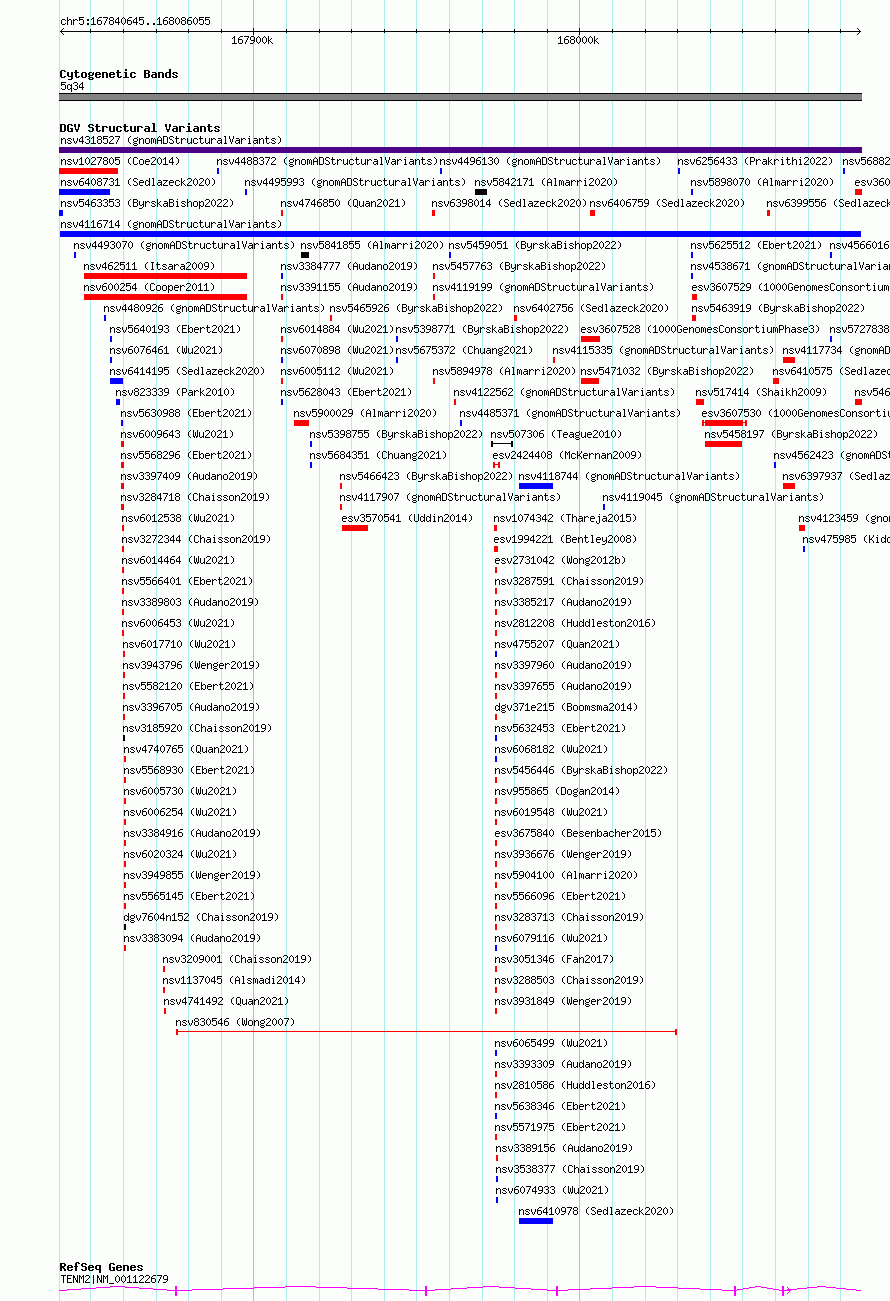Open esv2731042 (Wong2012b) variant
890x1301 pixels.
560,560
